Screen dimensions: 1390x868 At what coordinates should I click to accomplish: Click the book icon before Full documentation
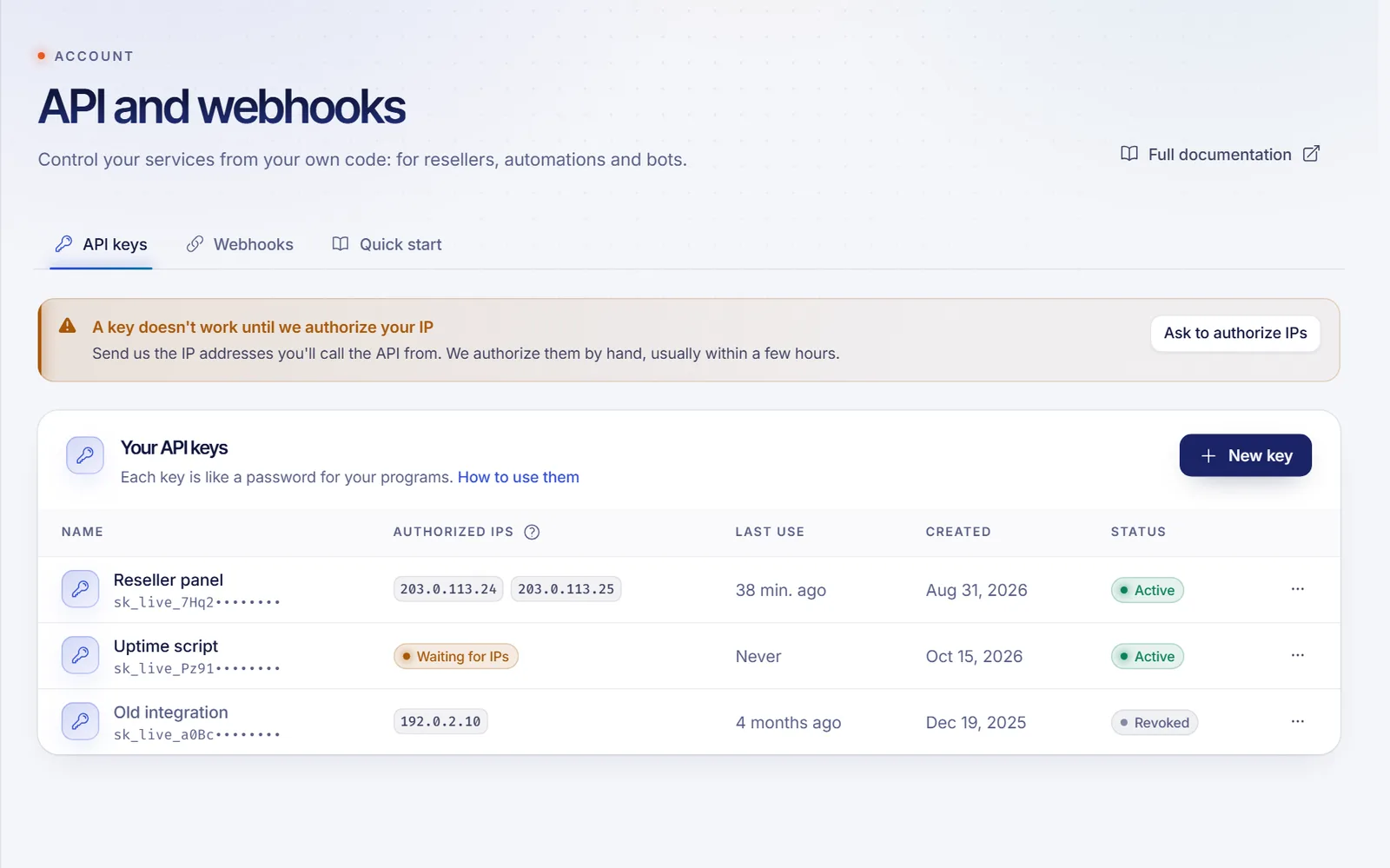pyautogui.click(x=1129, y=154)
